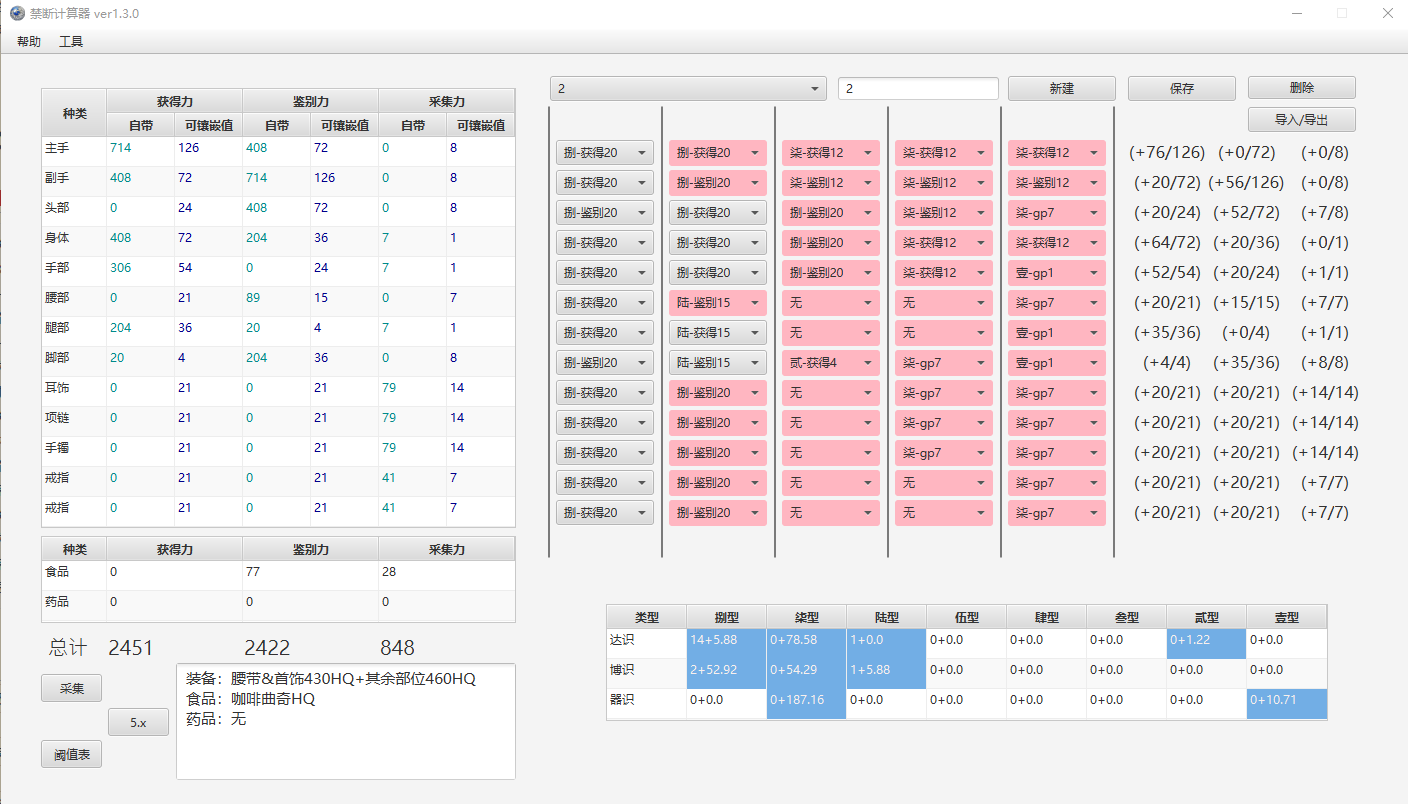Click total 采集力 value 848
The width and height of the screenshot is (1408, 804).
coord(397,648)
